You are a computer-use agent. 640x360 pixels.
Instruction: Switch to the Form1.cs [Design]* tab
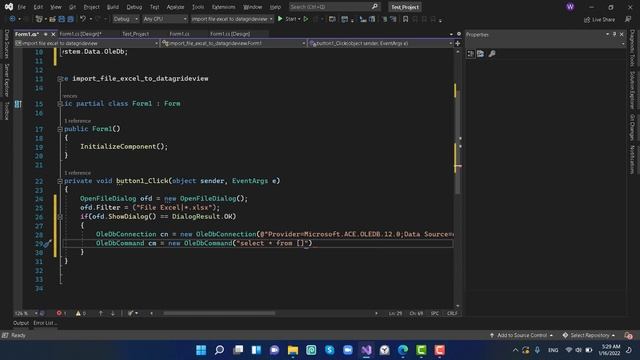(80, 34)
